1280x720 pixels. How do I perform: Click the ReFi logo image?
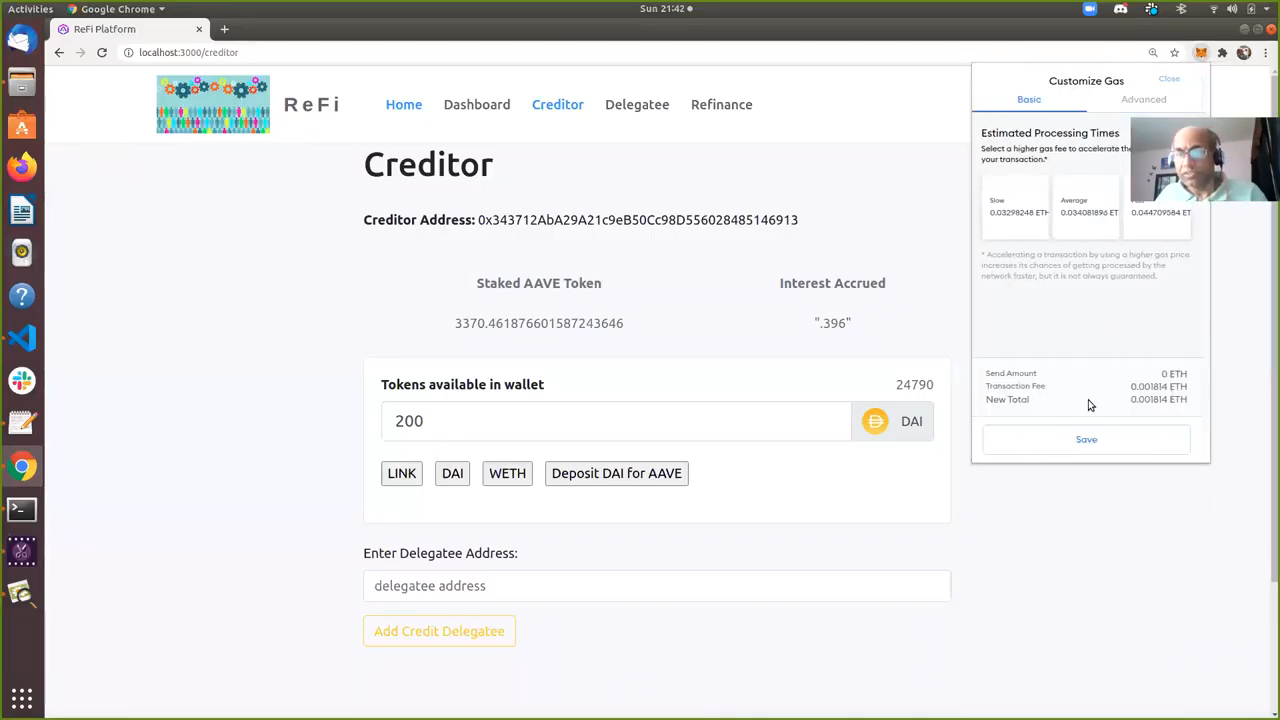click(213, 104)
